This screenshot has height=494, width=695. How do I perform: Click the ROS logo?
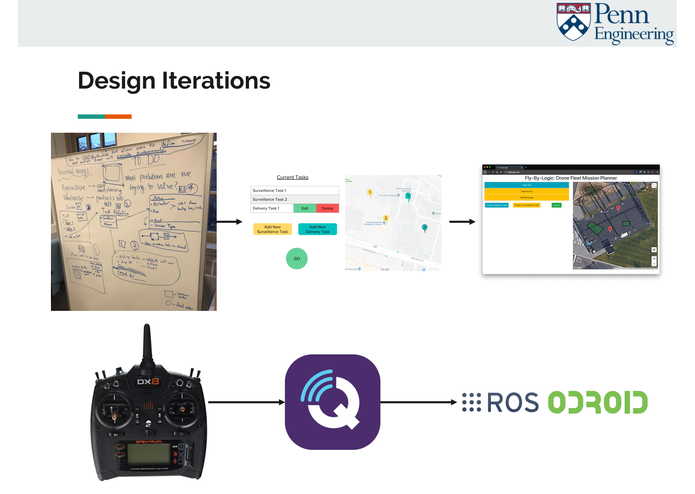click(x=500, y=402)
